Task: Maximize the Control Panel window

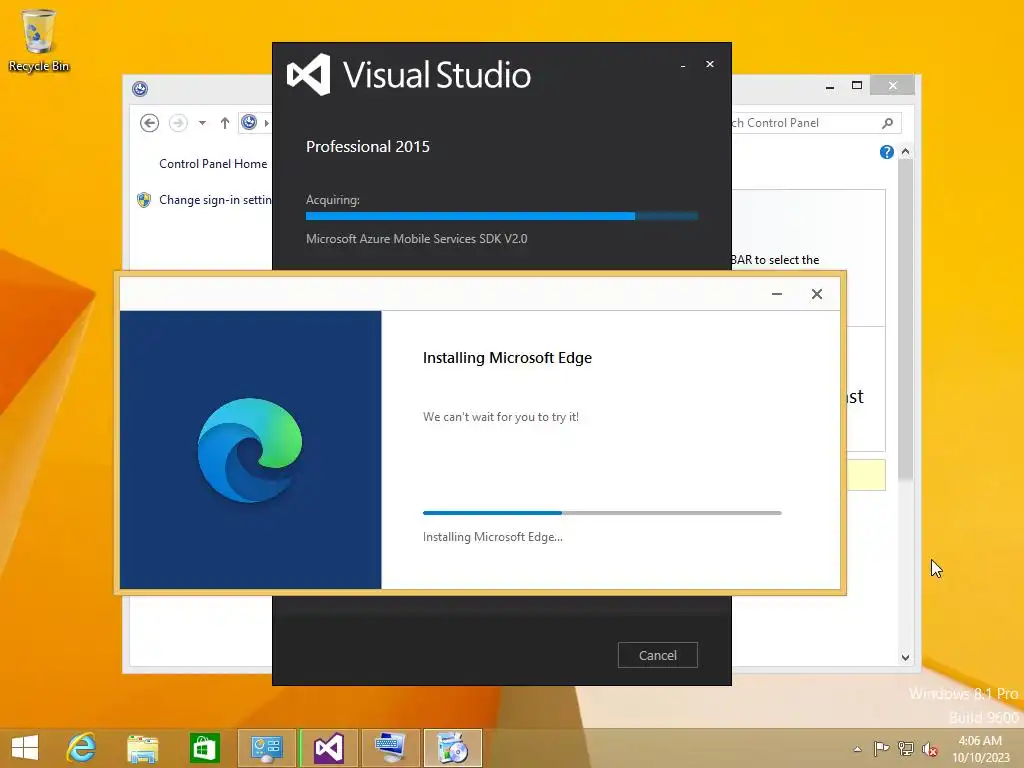Action: point(857,86)
